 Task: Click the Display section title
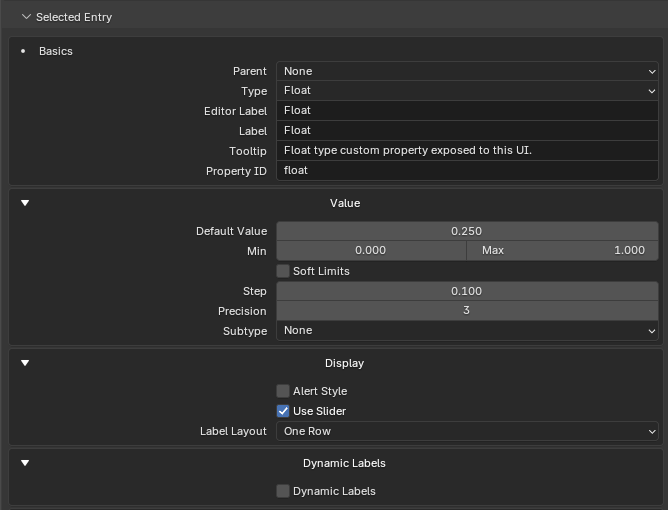(344, 363)
